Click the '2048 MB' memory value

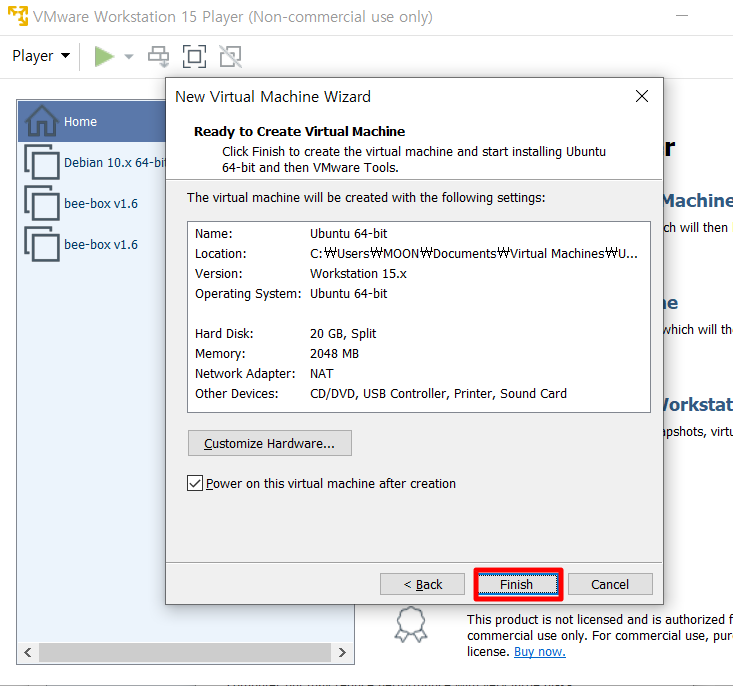click(x=334, y=354)
